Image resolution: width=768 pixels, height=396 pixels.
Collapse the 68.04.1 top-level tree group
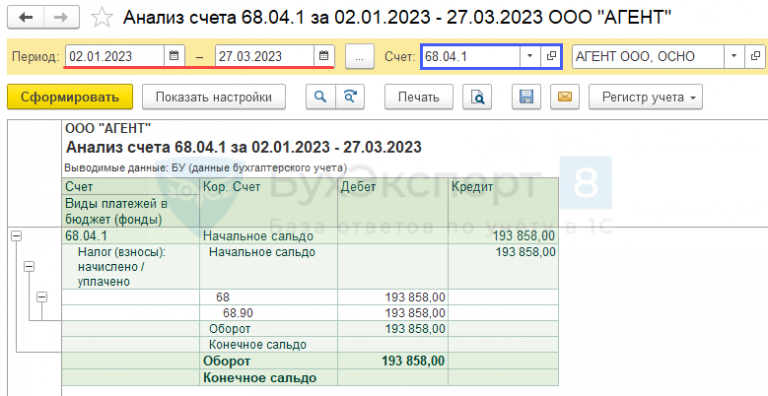click(17, 236)
